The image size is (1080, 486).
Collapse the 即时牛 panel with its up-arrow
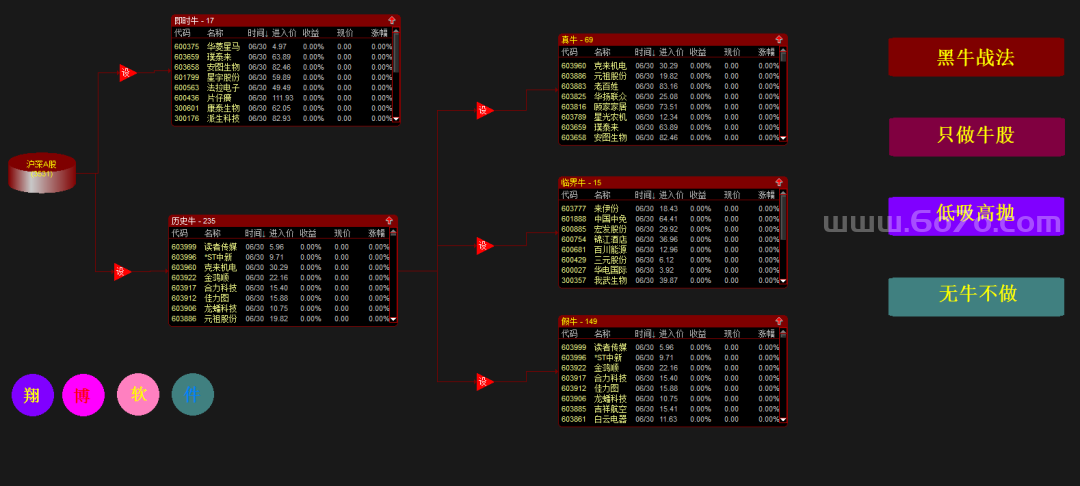point(391,20)
